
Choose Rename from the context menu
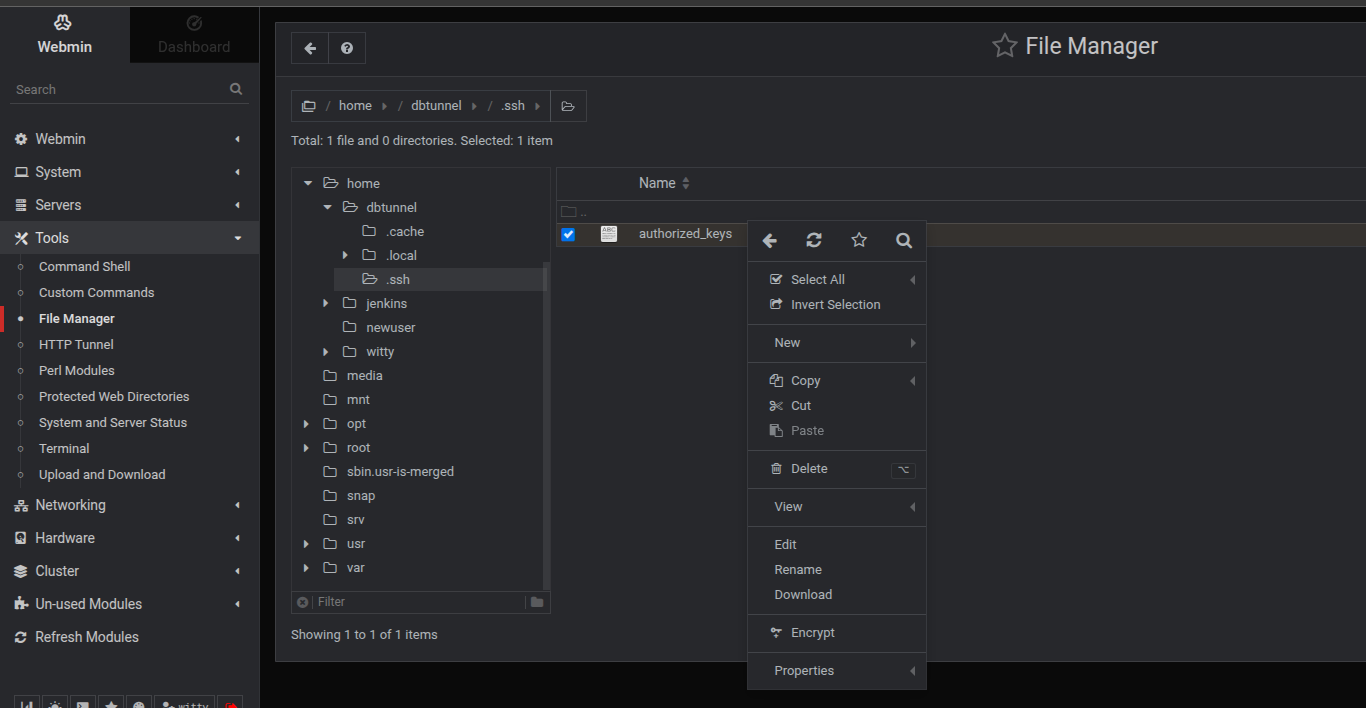797,569
